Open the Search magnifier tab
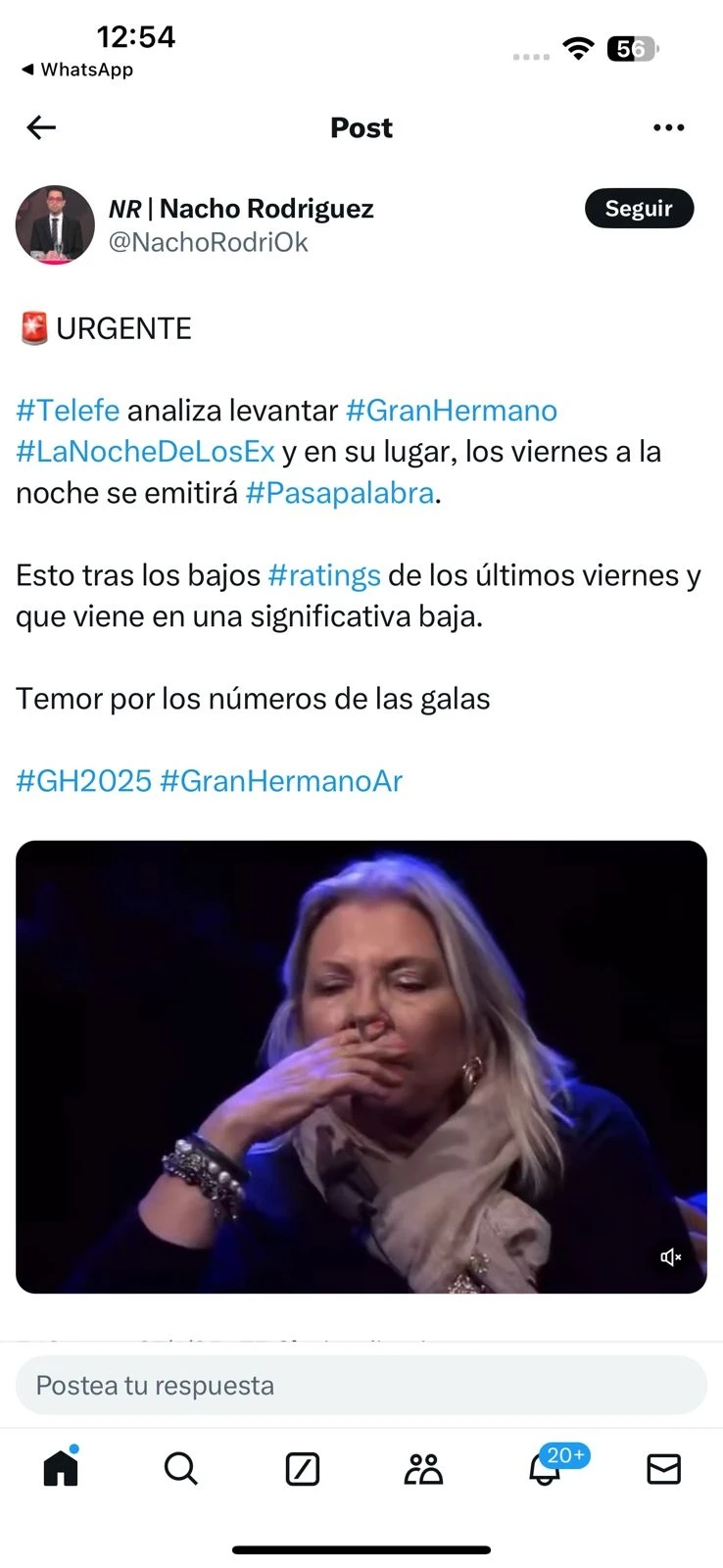 pos(180,1469)
